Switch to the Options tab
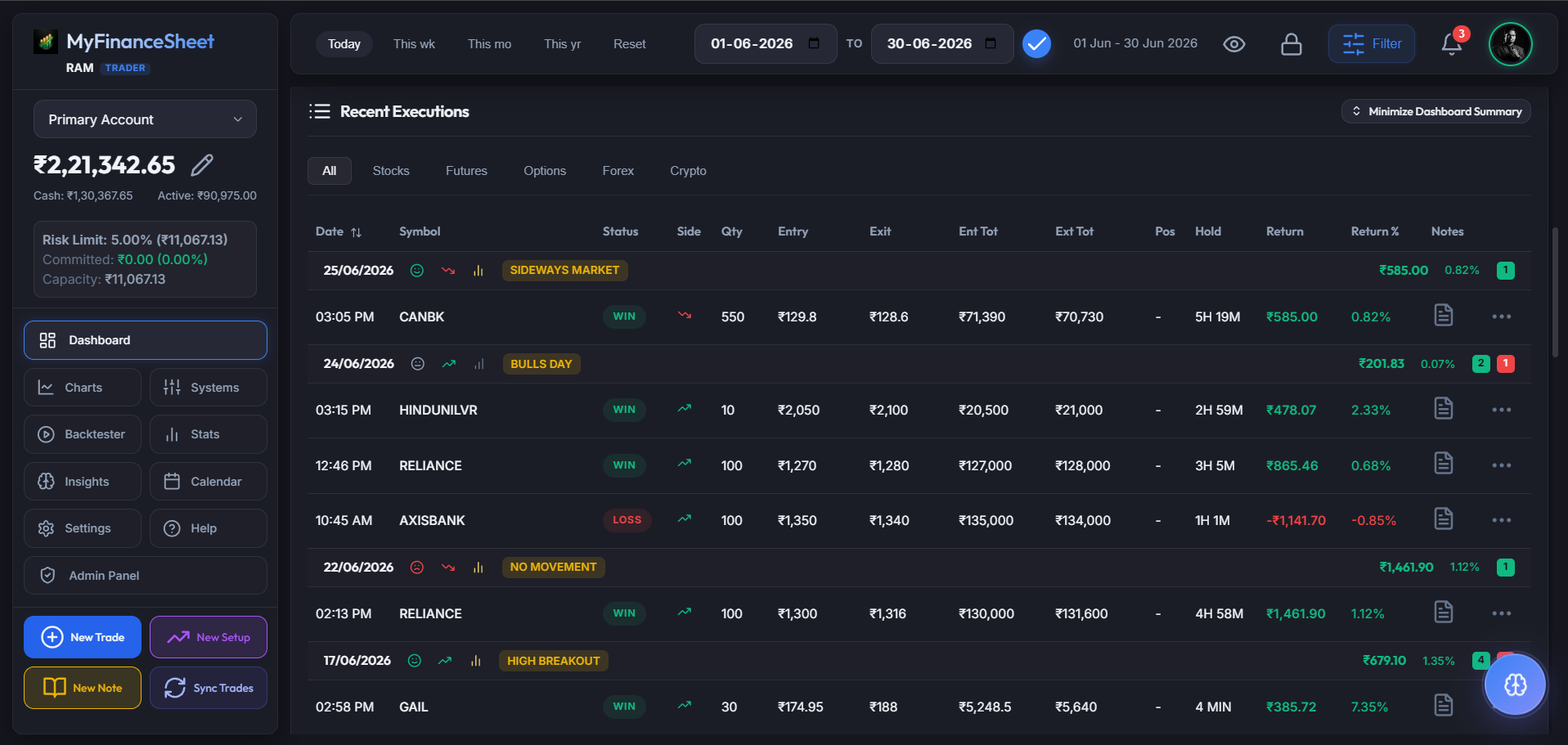Viewport: 1568px width, 745px height. pyautogui.click(x=545, y=171)
